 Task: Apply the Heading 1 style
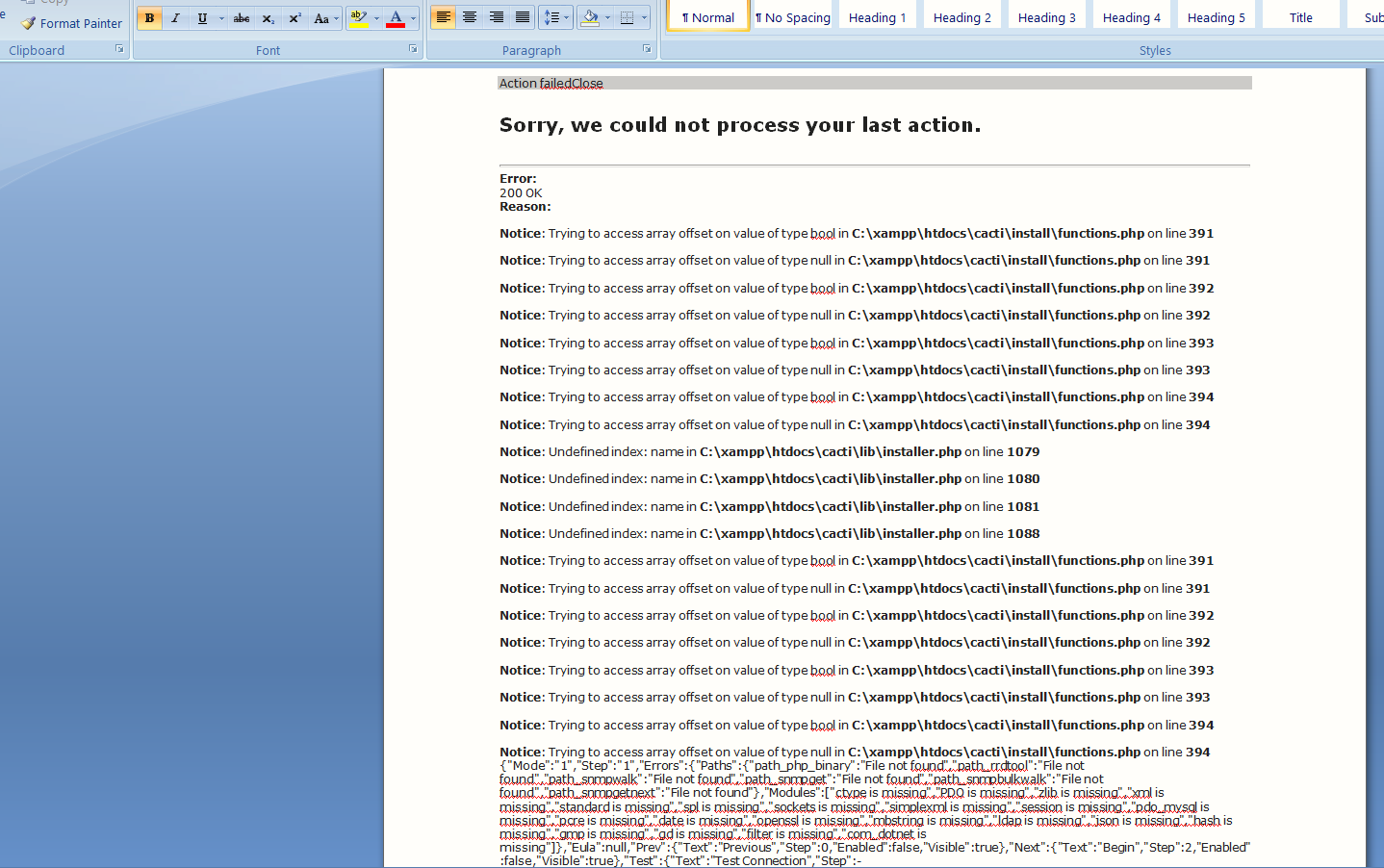[878, 15]
